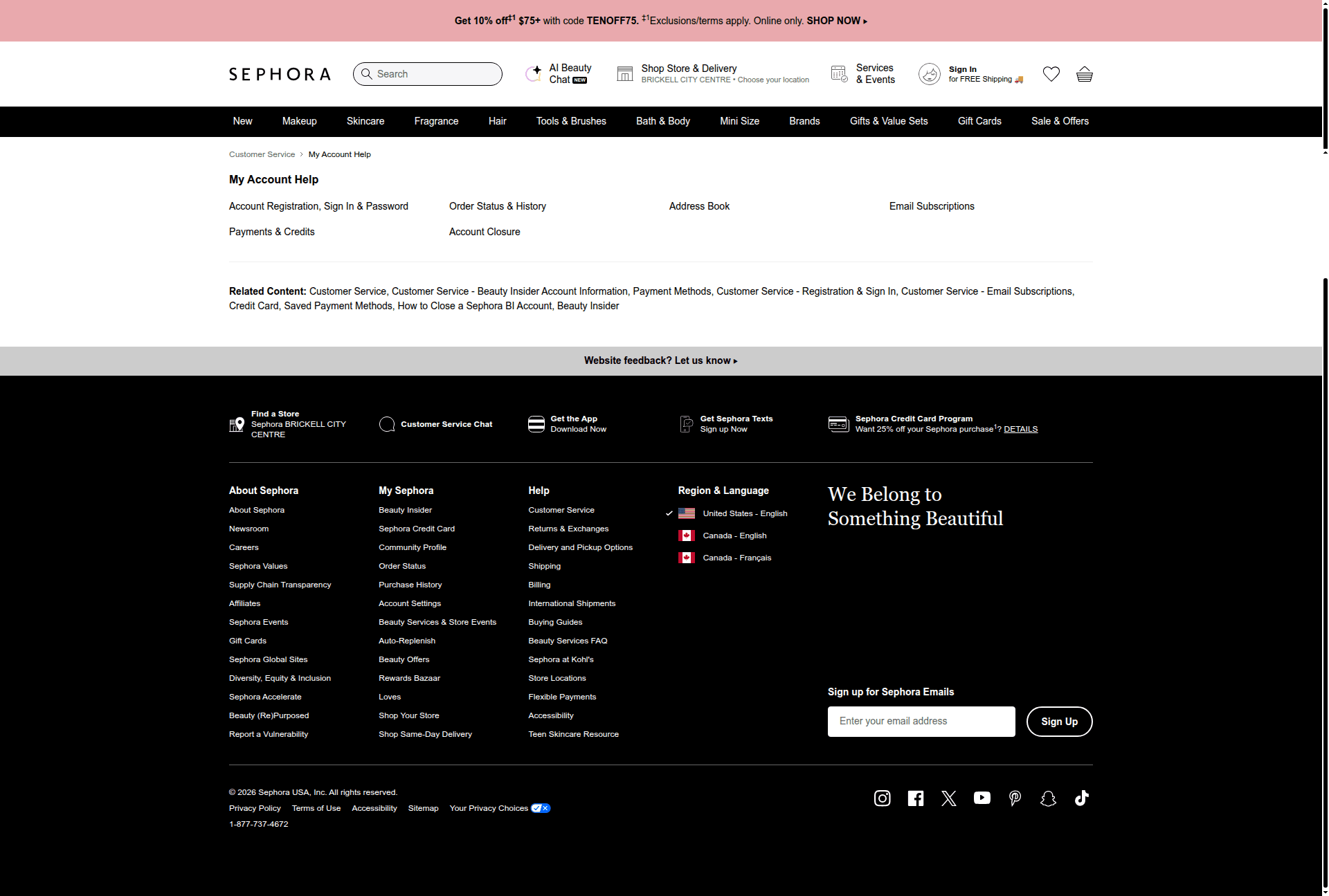Click the Canada - Français flag icon

pyautogui.click(x=687, y=558)
